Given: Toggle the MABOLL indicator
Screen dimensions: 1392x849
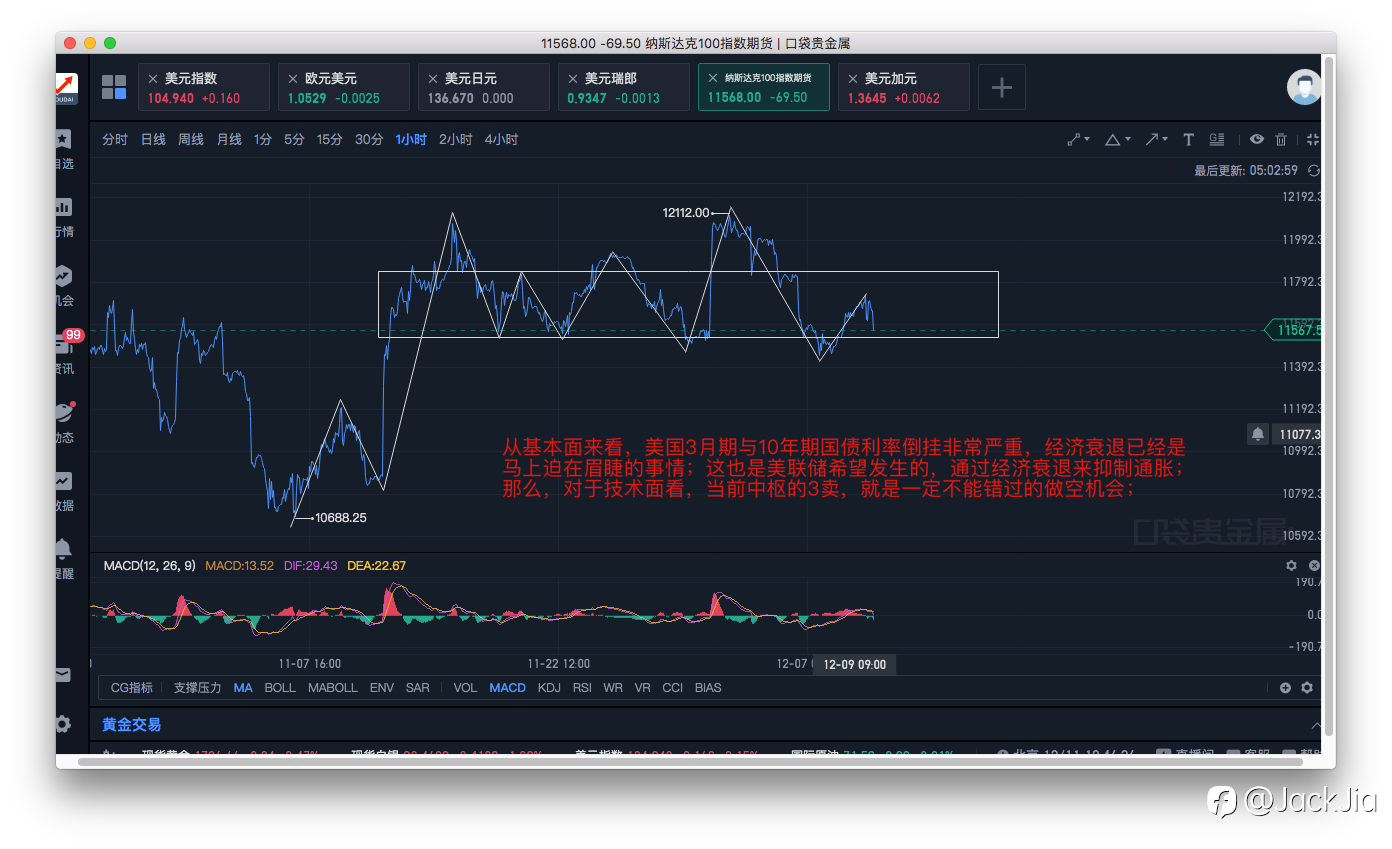Looking at the screenshot, I should click(x=333, y=688).
